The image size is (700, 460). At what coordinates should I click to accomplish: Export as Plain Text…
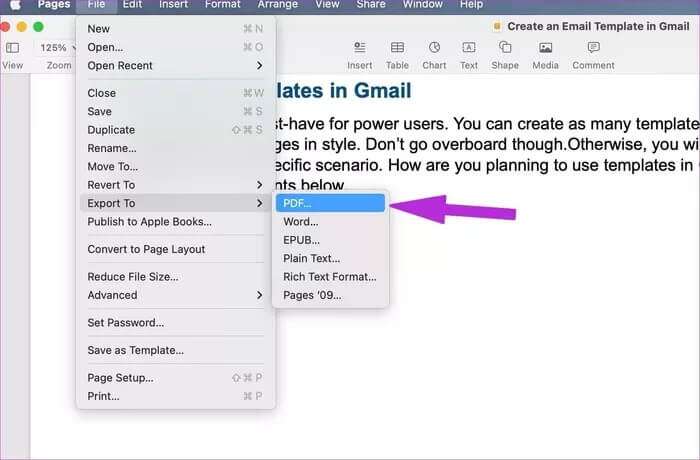tap(330, 259)
